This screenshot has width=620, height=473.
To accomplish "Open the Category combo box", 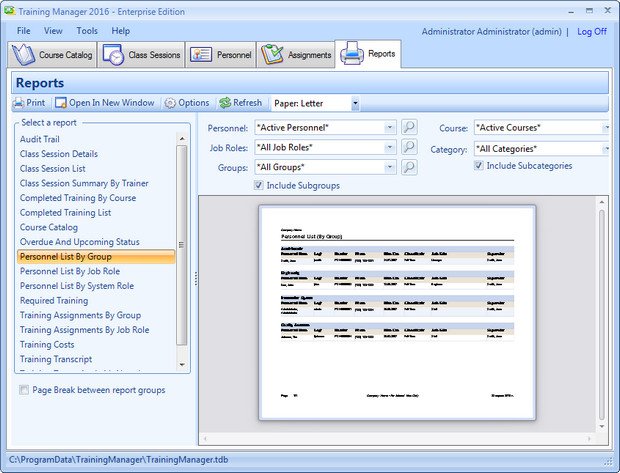I will tap(541, 149).
